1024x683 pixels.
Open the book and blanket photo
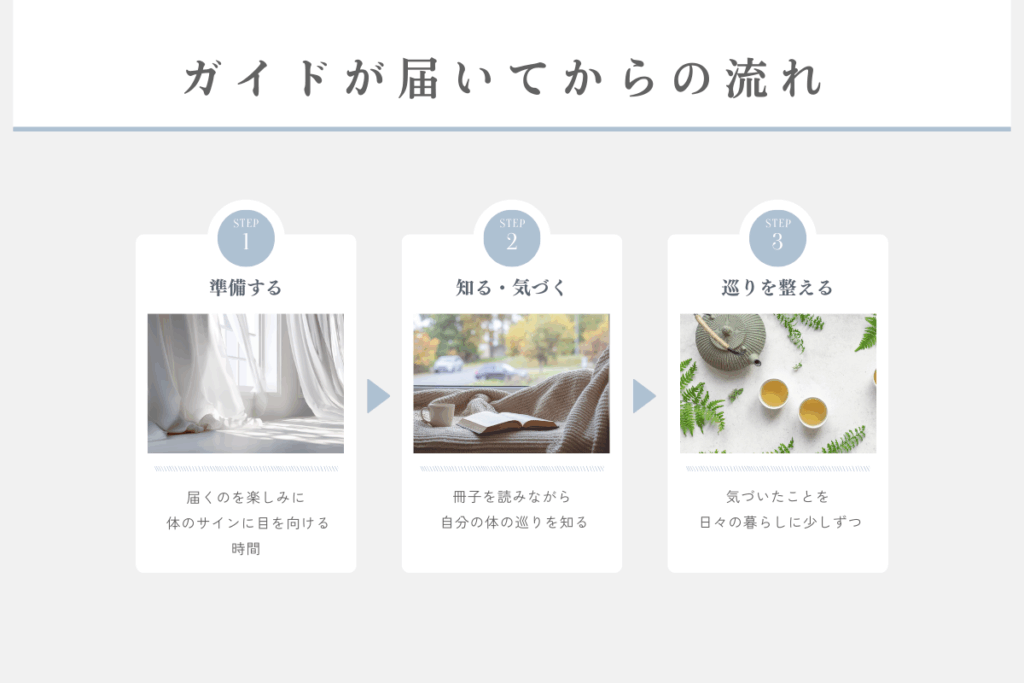(511, 383)
